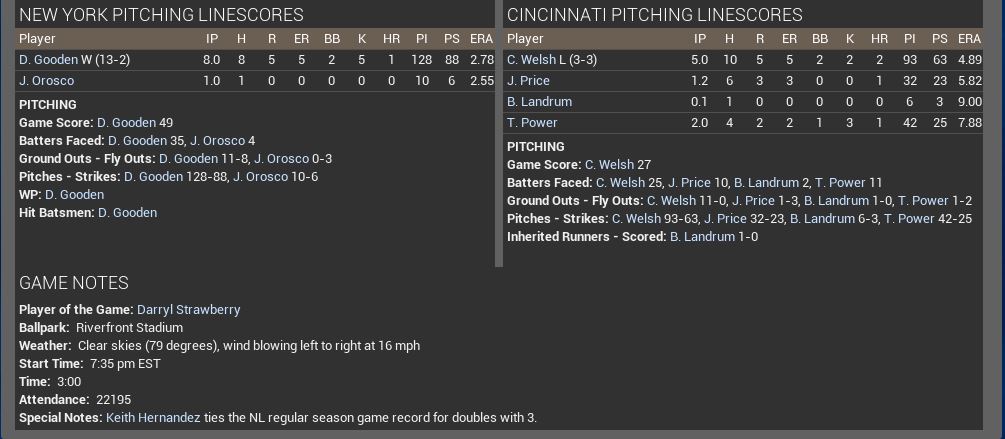1005x439 pixels.
Task: Open C. Welsh in Cincinnati linescore table
Action: 531,60
